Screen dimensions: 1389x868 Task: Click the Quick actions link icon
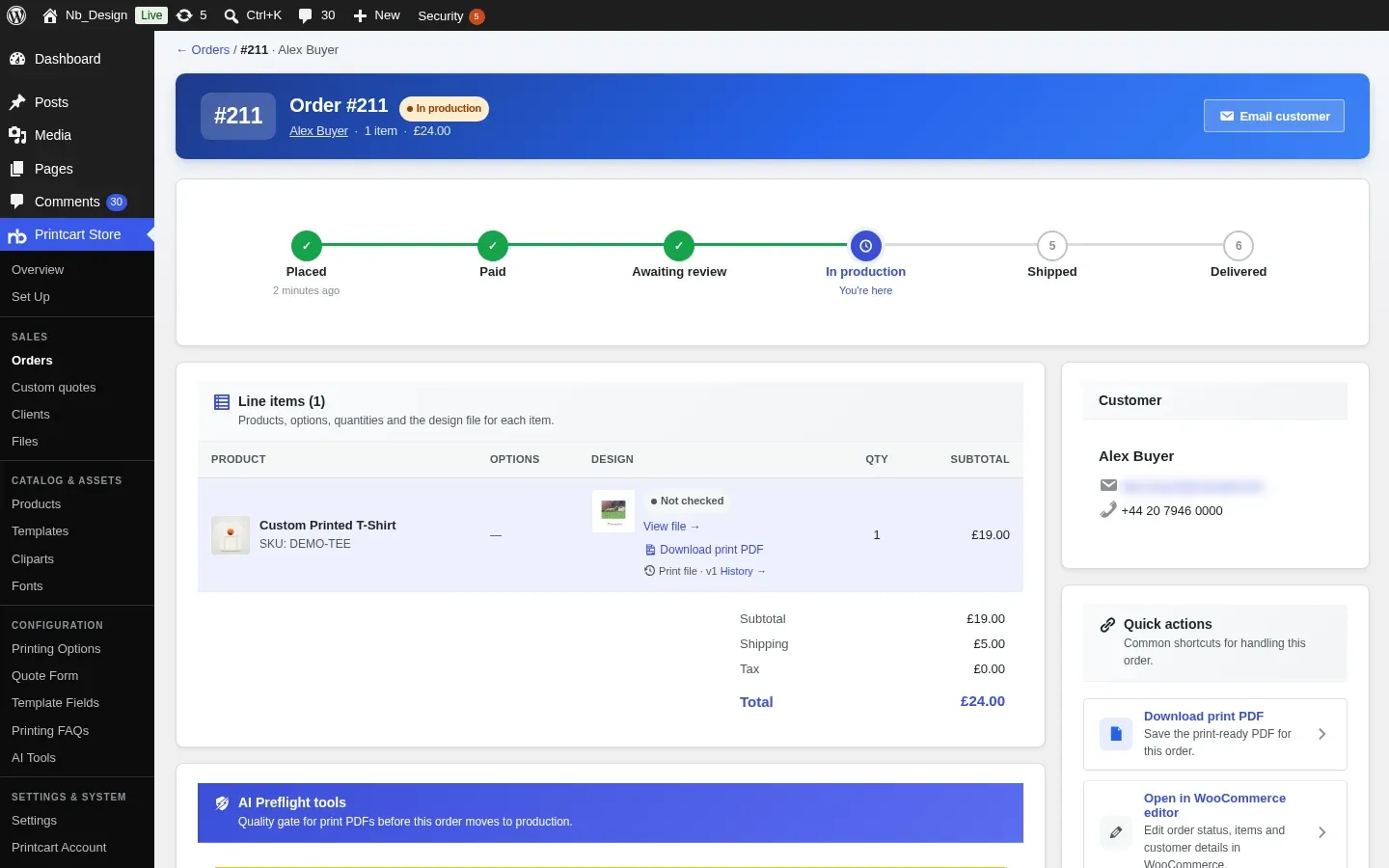pyautogui.click(x=1108, y=625)
